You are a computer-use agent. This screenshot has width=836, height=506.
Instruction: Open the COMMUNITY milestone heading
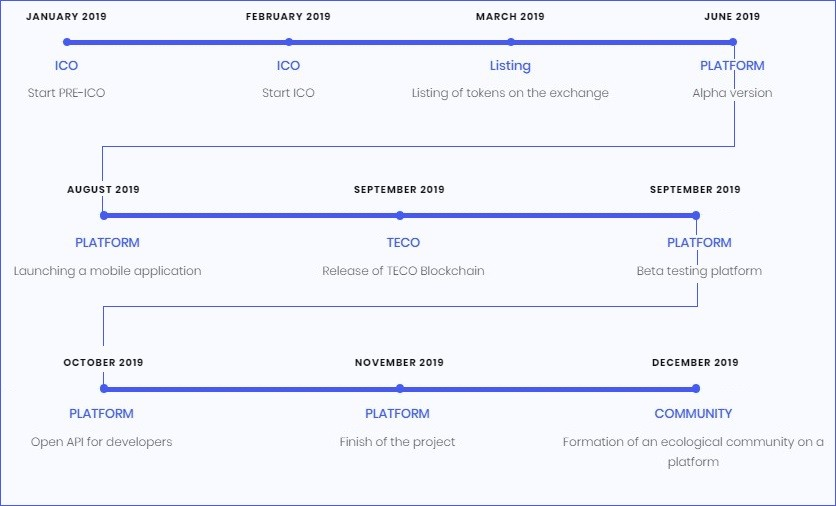coord(693,414)
